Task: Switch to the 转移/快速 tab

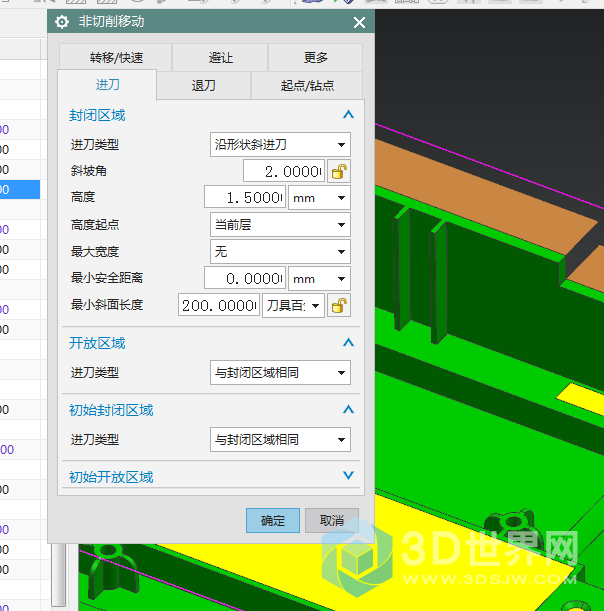Action: [x=115, y=58]
